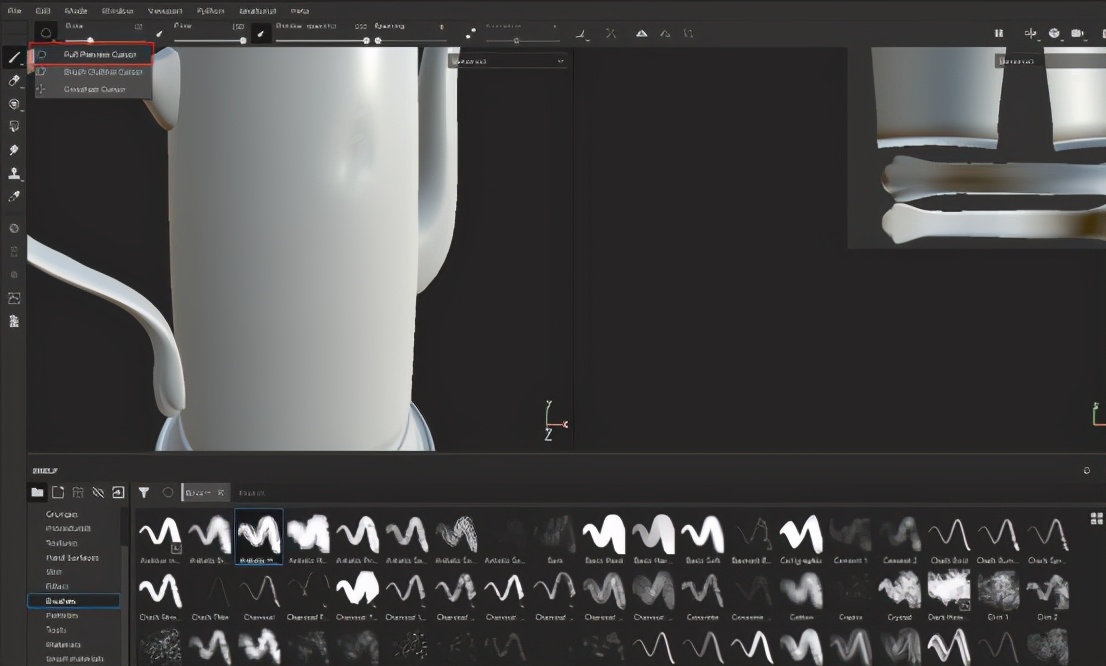
Task: Click the globe environment icon
Action: [1054, 33]
